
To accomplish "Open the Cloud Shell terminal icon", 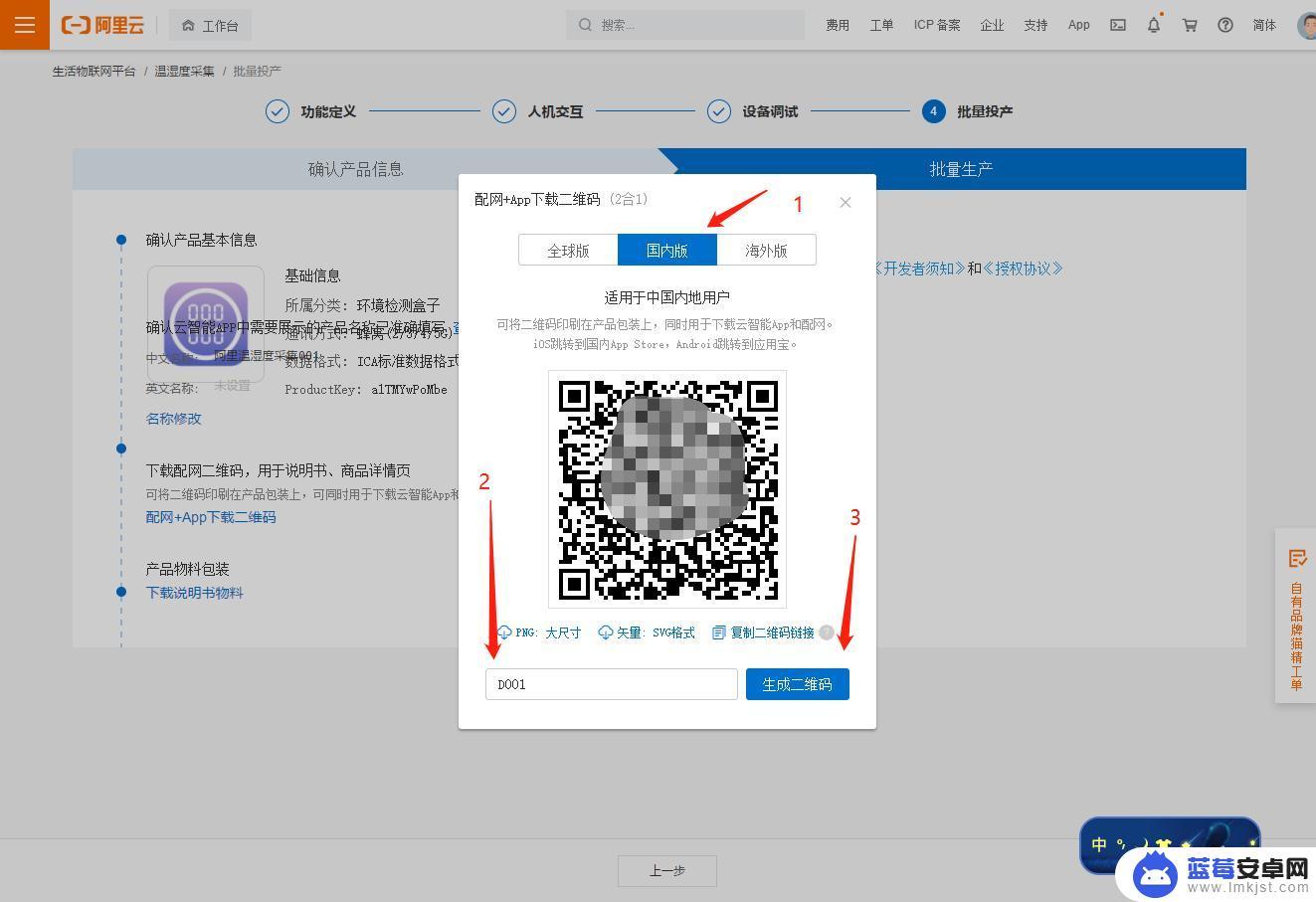I will tap(1118, 25).
